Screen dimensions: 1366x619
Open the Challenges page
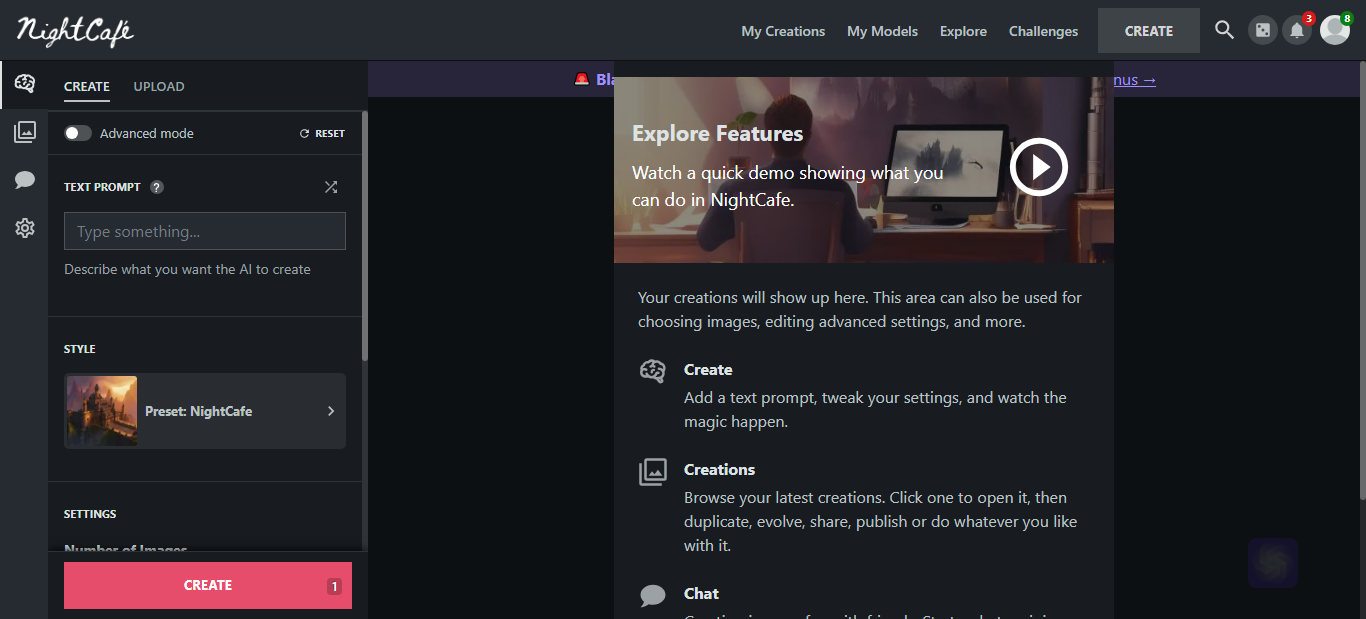click(1043, 31)
